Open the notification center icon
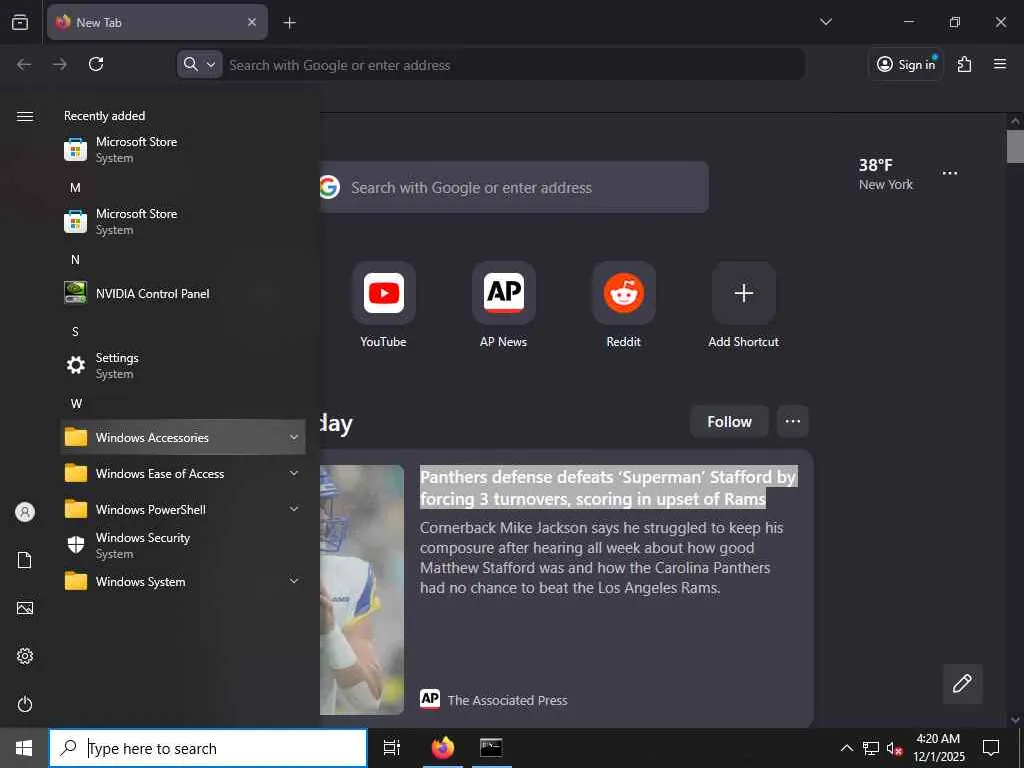Viewport: 1024px width, 768px height. coord(991,748)
